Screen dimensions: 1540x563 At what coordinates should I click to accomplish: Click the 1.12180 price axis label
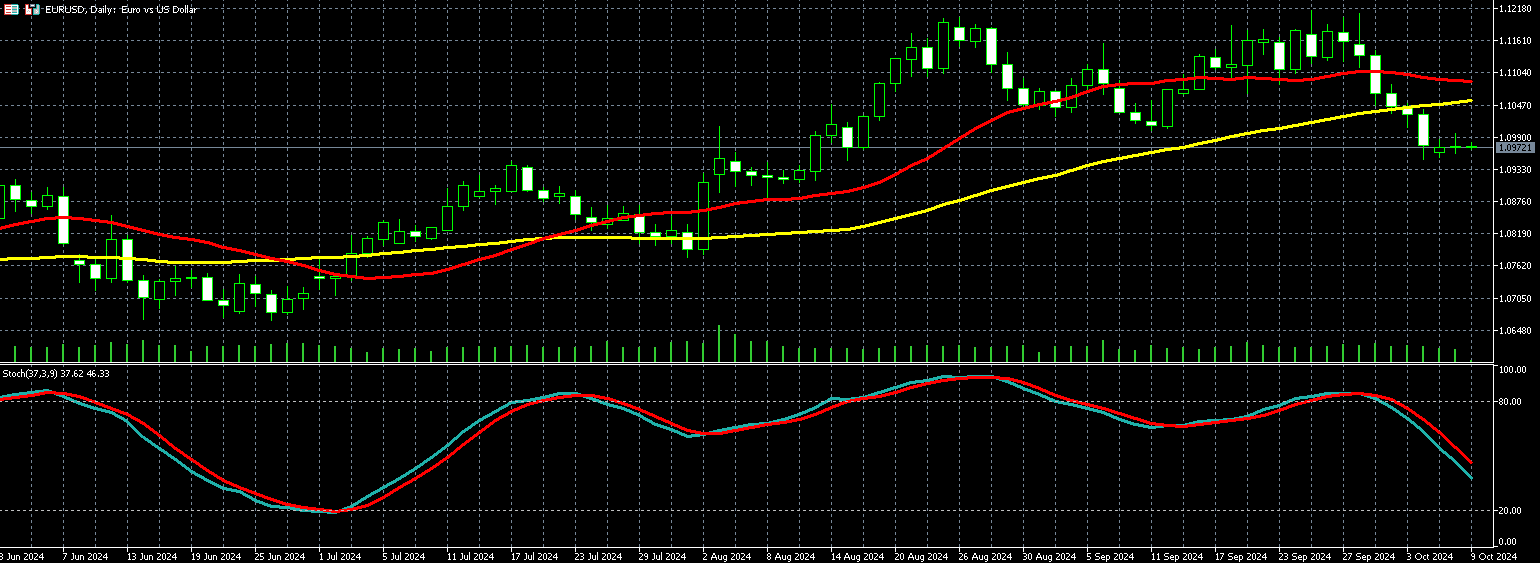tap(1515, 9)
